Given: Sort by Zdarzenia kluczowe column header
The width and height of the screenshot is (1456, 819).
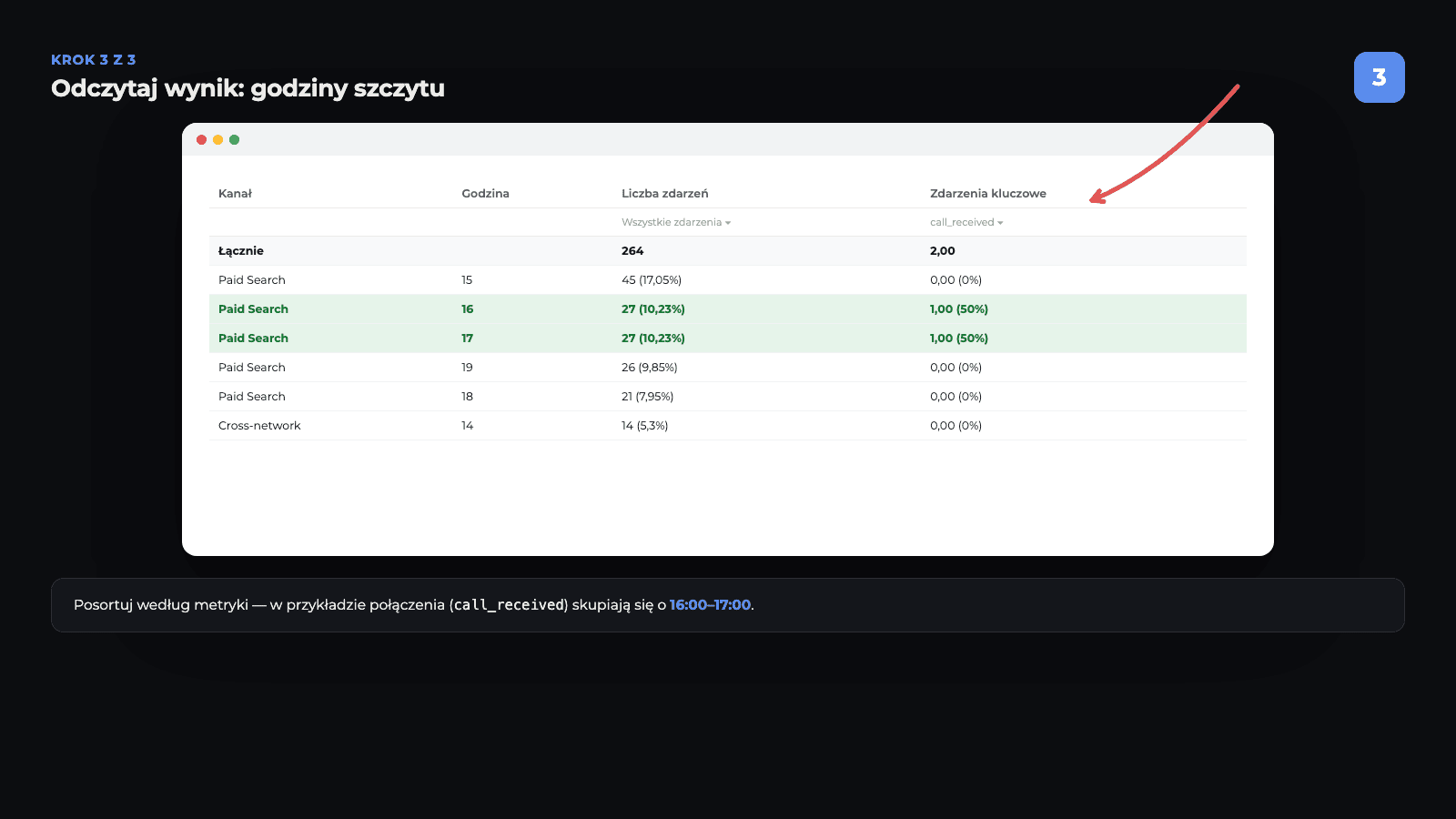Looking at the screenshot, I should click(x=988, y=193).
